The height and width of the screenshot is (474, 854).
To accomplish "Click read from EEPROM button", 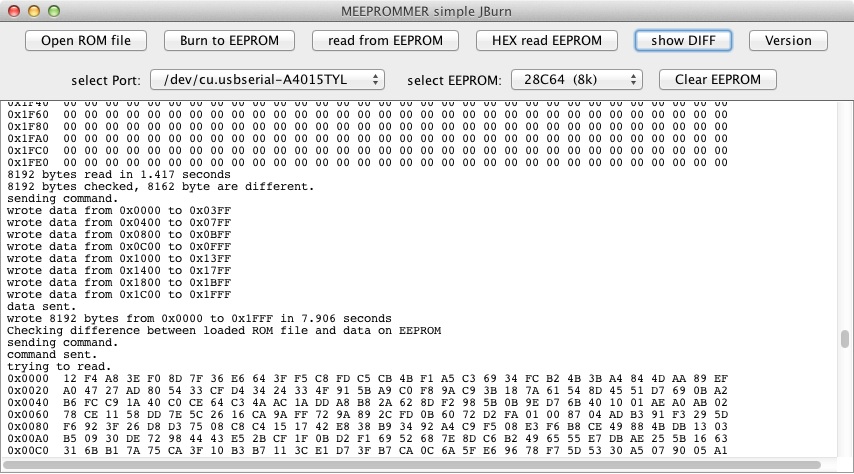I will coord(384,41).
